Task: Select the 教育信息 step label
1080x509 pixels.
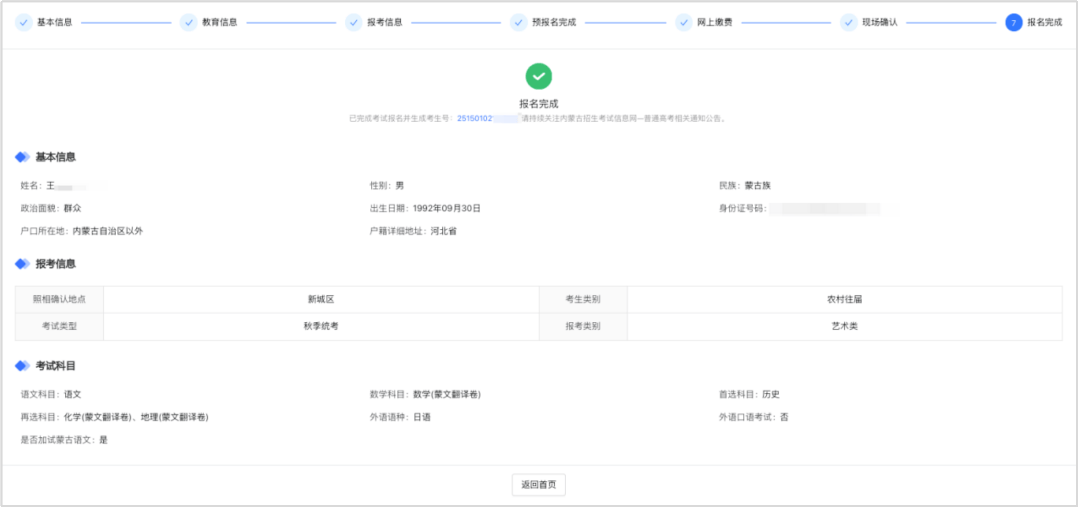Action: click(219, 22)
